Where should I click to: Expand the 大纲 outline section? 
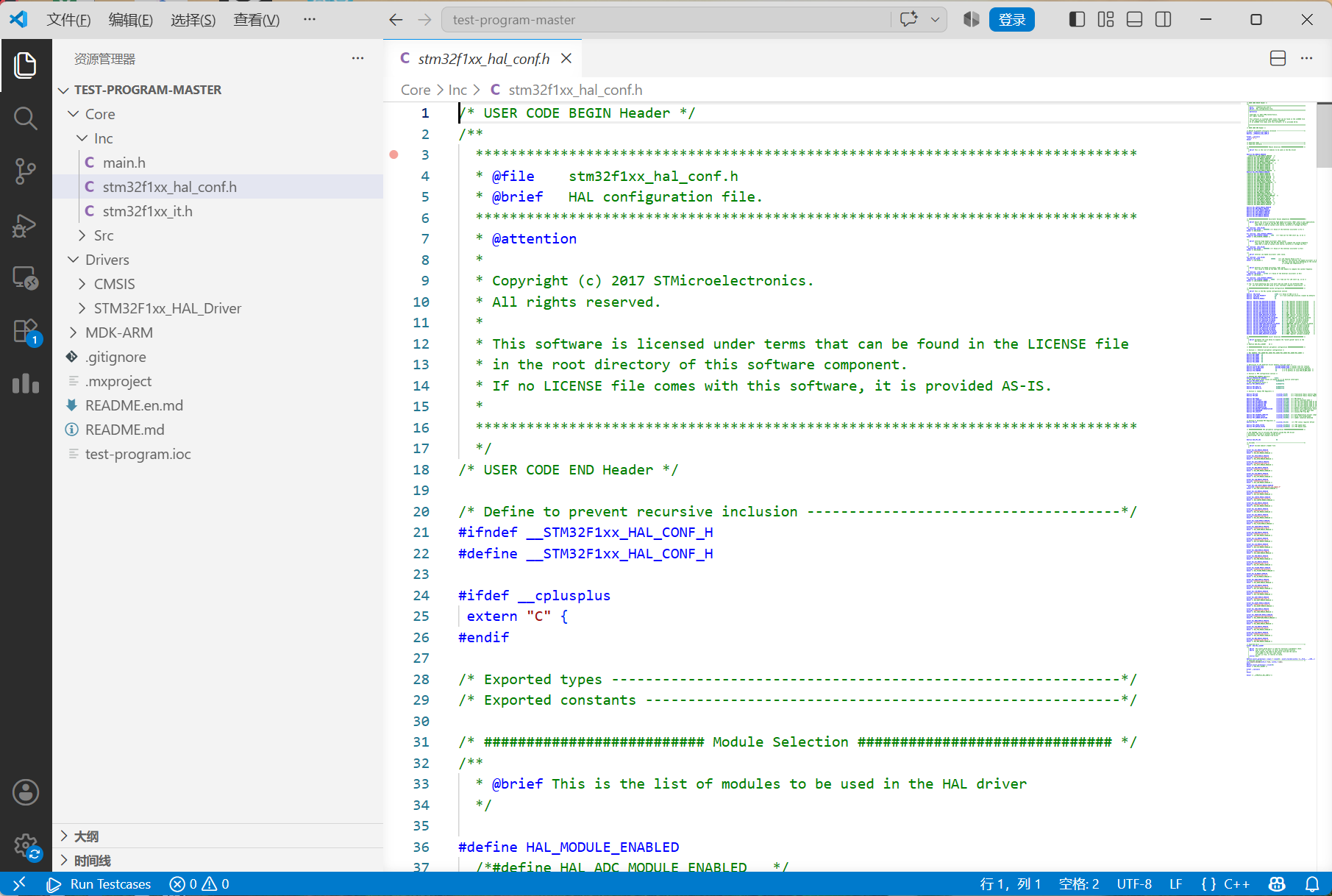pyautogui.click(x=218, y=836)
